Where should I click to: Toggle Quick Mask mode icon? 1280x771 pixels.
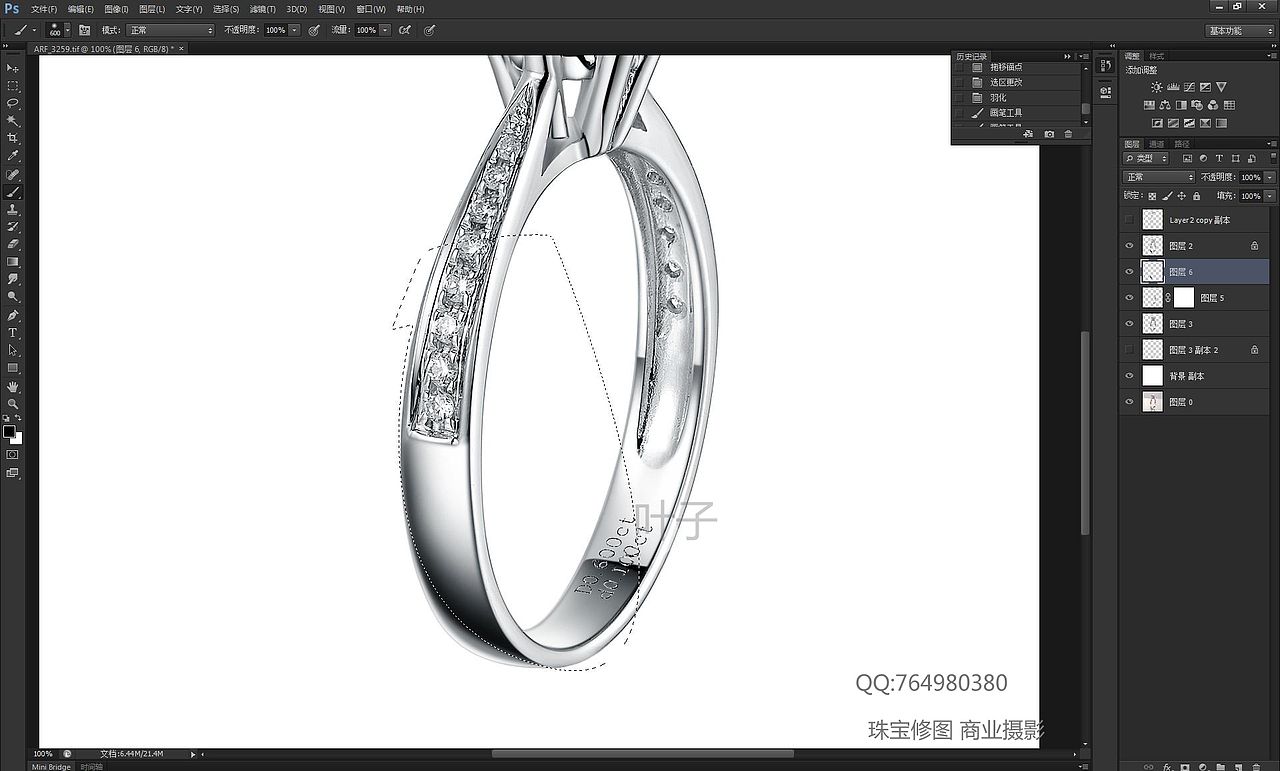click(13, 454)
